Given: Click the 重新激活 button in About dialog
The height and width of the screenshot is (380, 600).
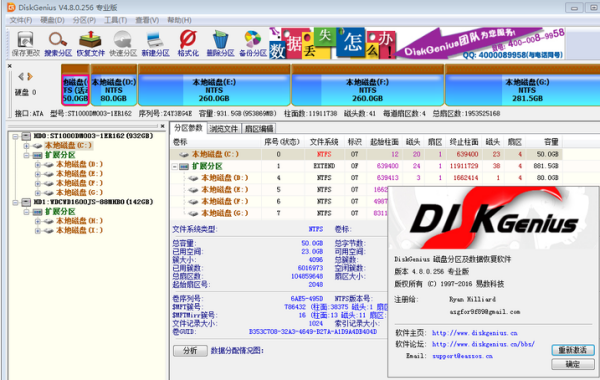Looking at the screenshot, I should (573, 350).
